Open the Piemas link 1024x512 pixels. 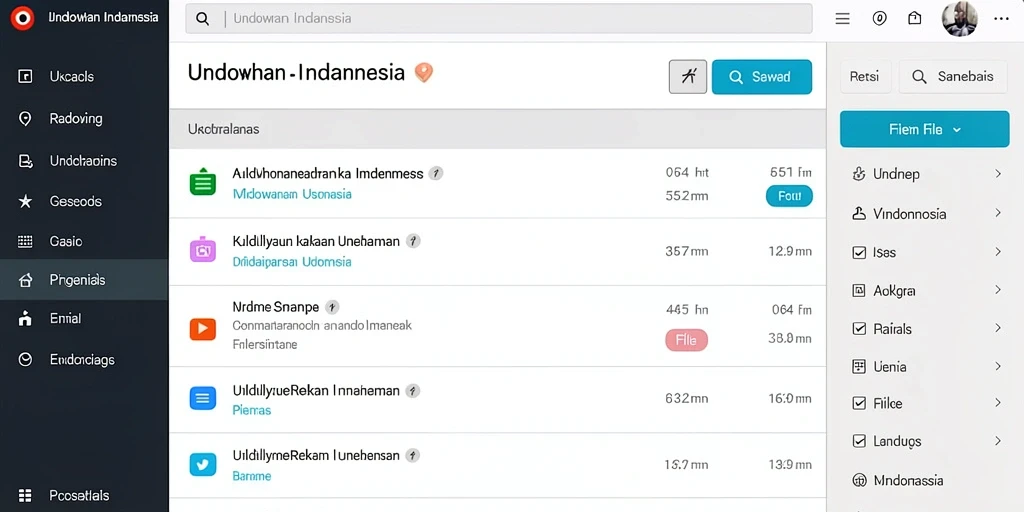coord(251,410)
